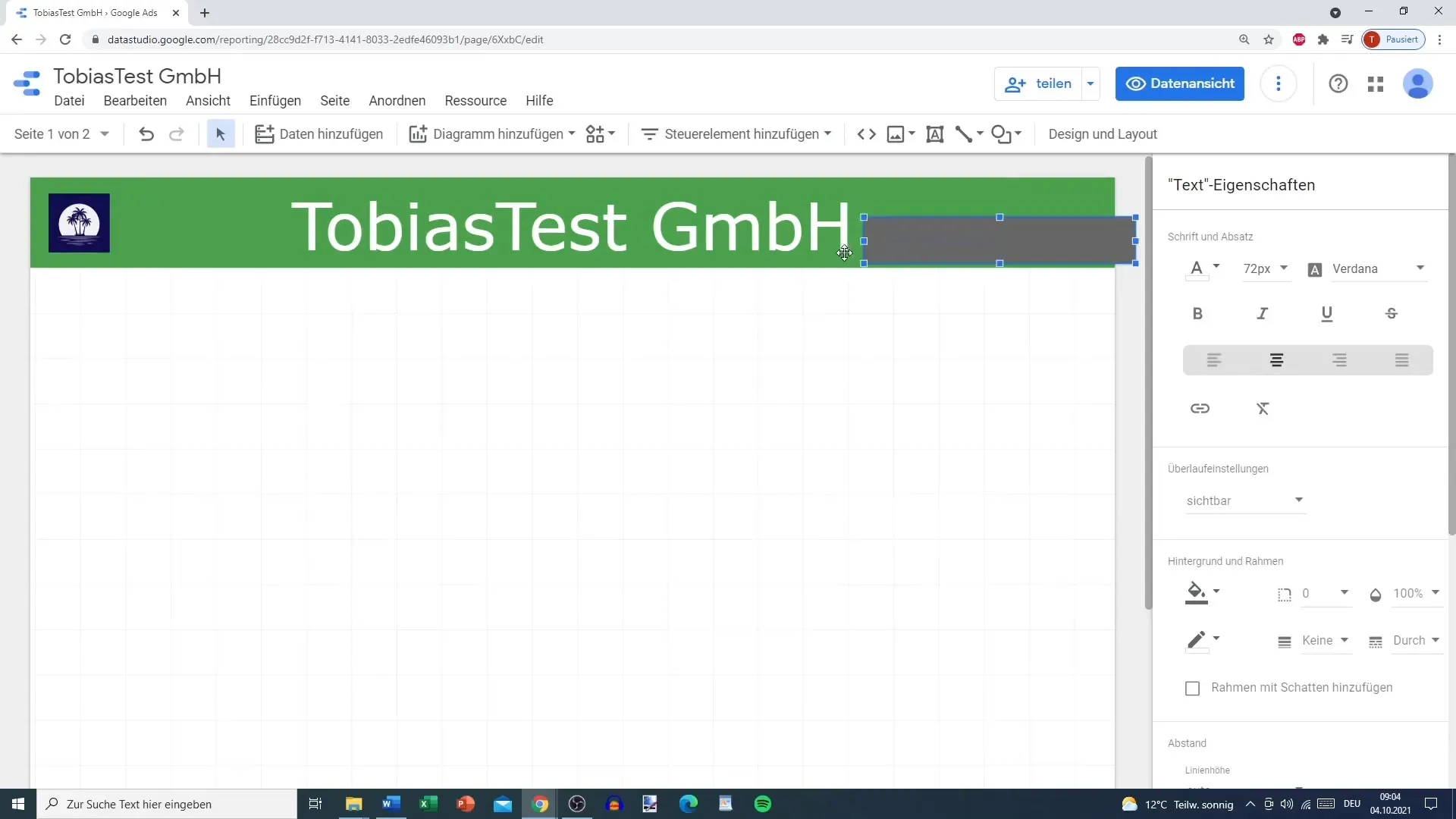Select the TobiasTest GmbH header text
Screen dimensions: 1456x819
pos(570,226)
